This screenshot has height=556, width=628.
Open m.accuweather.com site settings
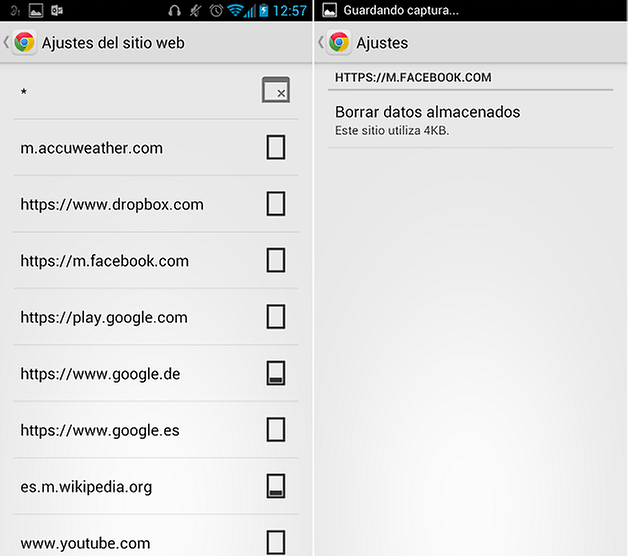[x=156, y=147]
